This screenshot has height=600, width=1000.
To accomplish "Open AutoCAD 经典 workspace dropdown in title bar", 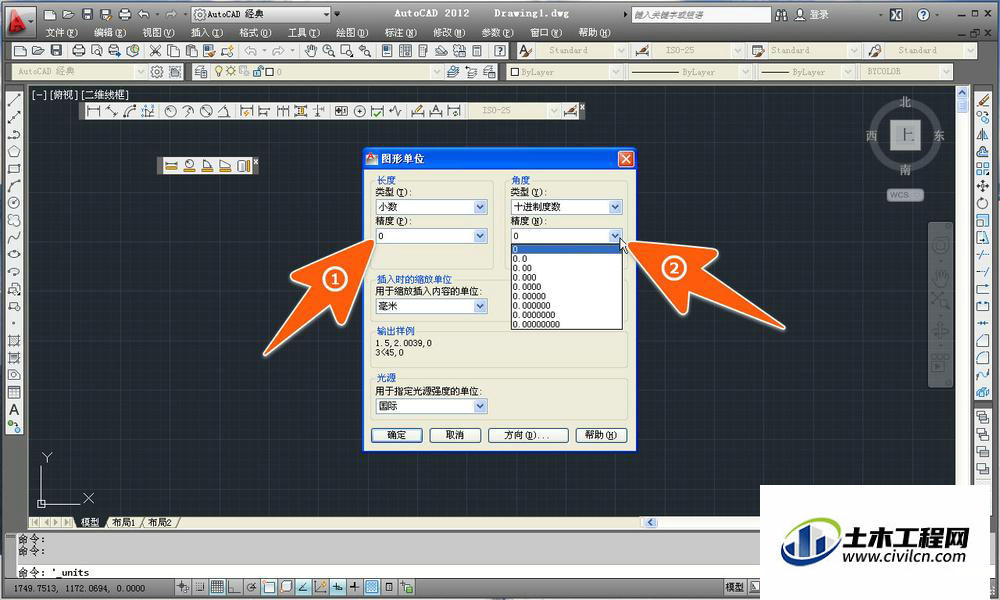I will pyautogui.click(x=261, y=14).
